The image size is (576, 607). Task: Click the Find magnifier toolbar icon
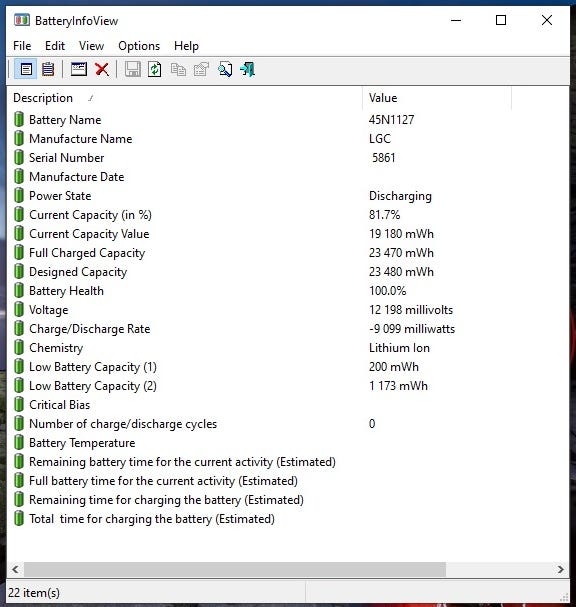point(225,69)
